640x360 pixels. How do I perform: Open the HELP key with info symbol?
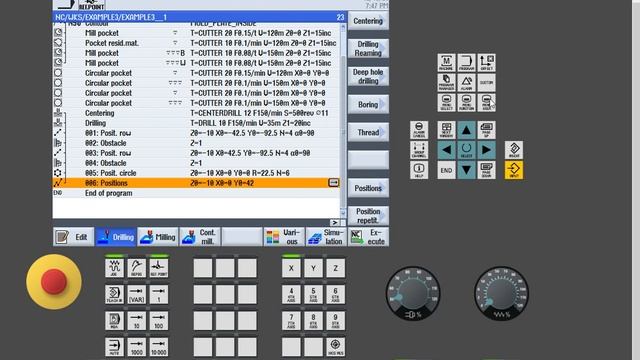pos(419,170)
